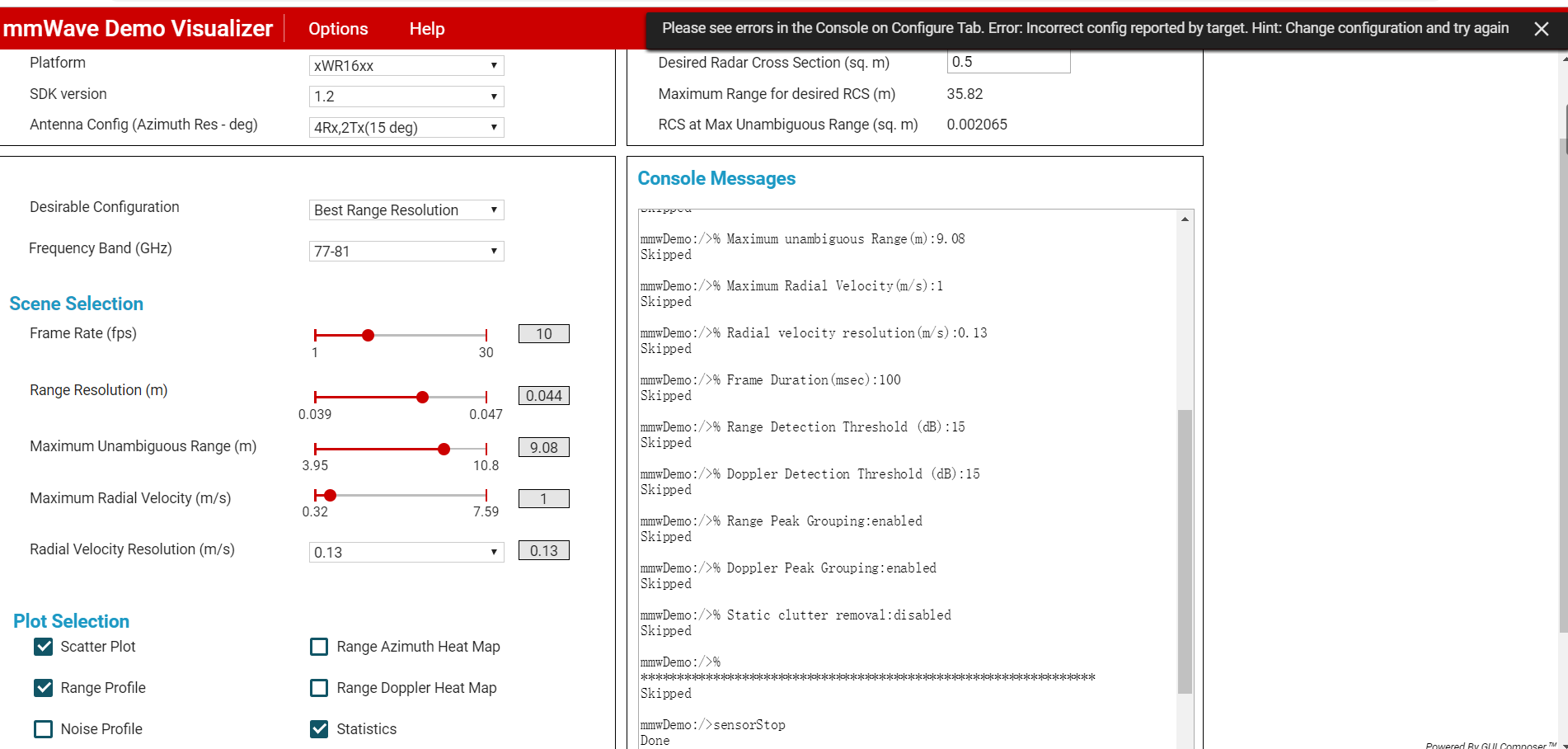The image size is (1568, 749).
Task: Change the Desirable Configuration dropdown
Action: click(406, 210)
